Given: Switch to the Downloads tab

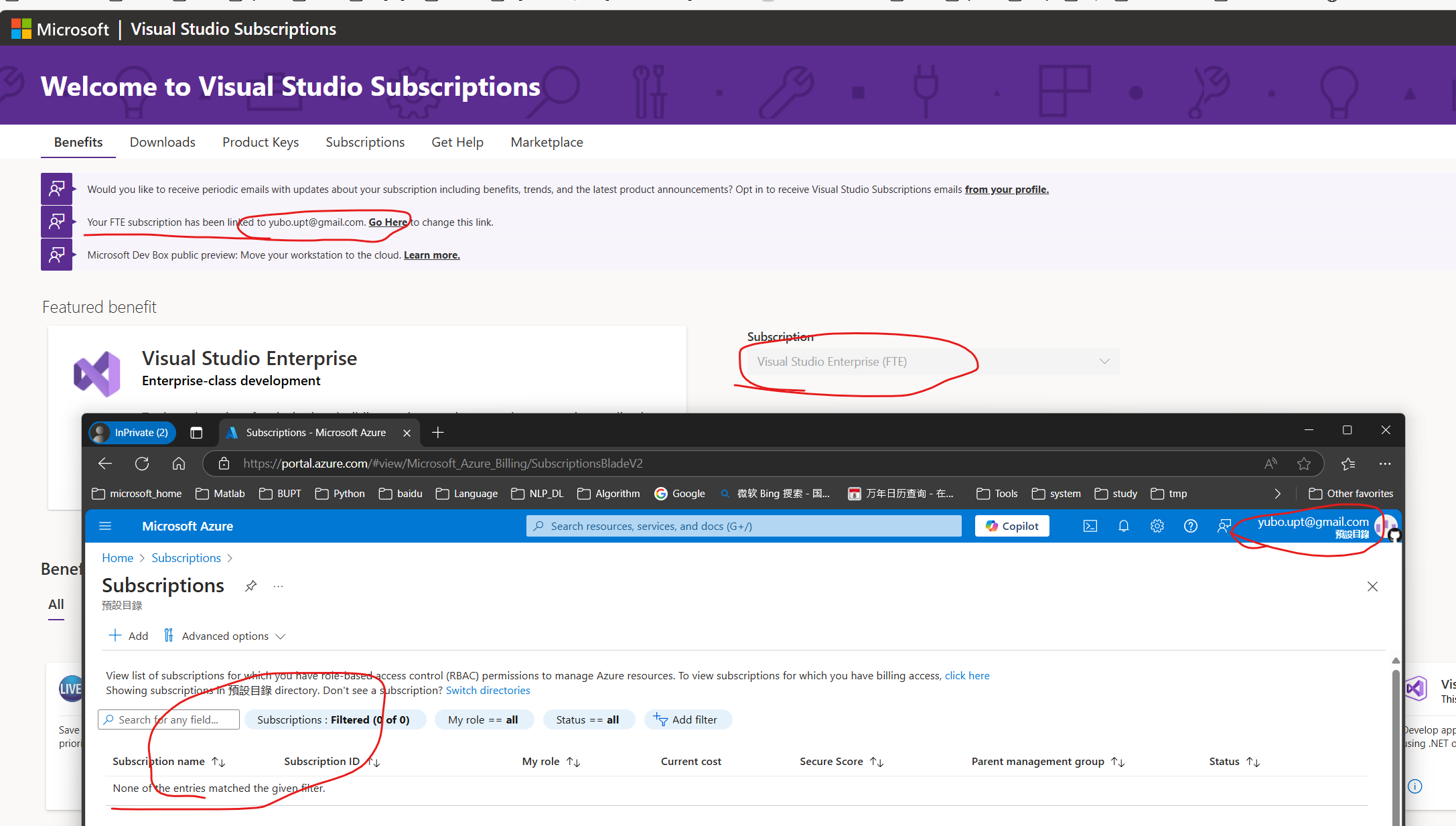Looking at the screenshot, I should coord(162,141).
